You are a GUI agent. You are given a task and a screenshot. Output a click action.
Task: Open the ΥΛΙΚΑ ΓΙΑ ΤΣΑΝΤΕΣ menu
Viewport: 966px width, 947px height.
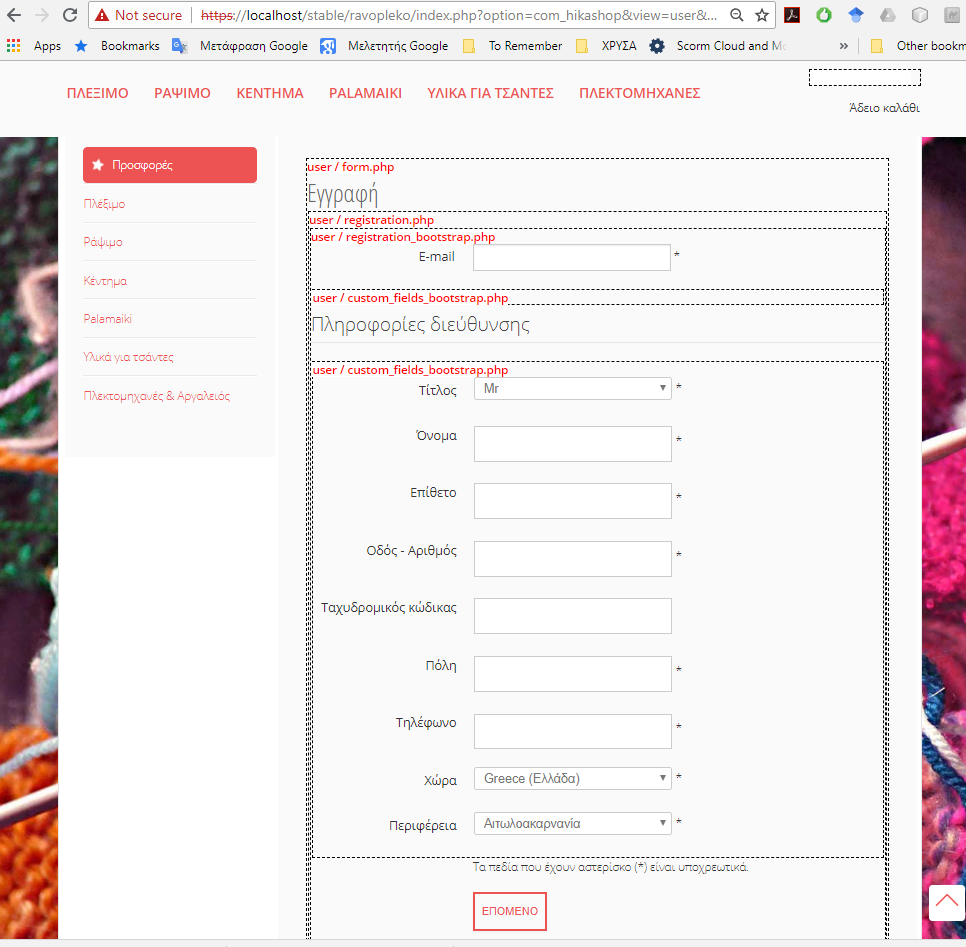click(490, 93)
